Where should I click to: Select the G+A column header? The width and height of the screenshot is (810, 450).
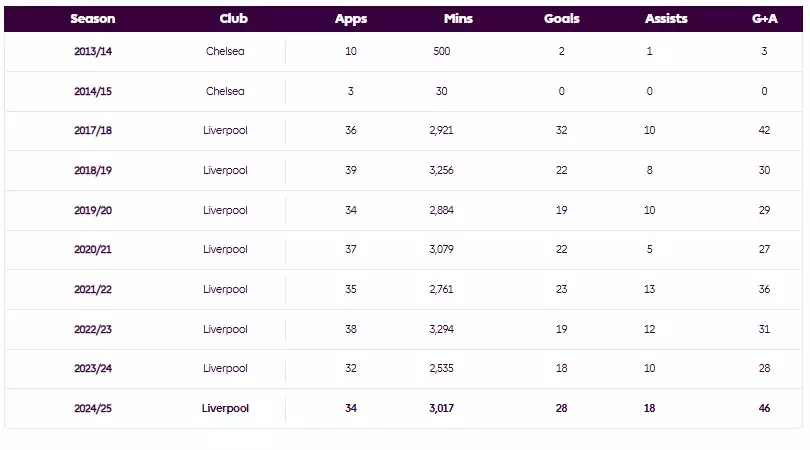pyautogui.click(x=765, y=19)
